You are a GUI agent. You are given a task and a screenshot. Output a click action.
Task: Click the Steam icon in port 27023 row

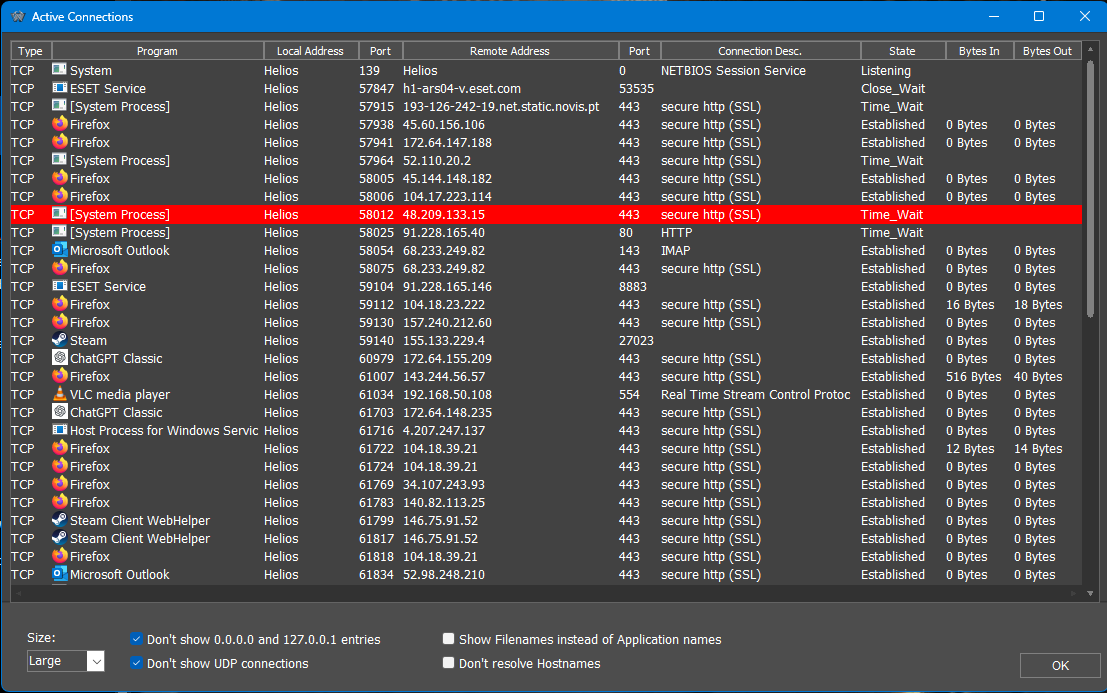click(59, 340)
